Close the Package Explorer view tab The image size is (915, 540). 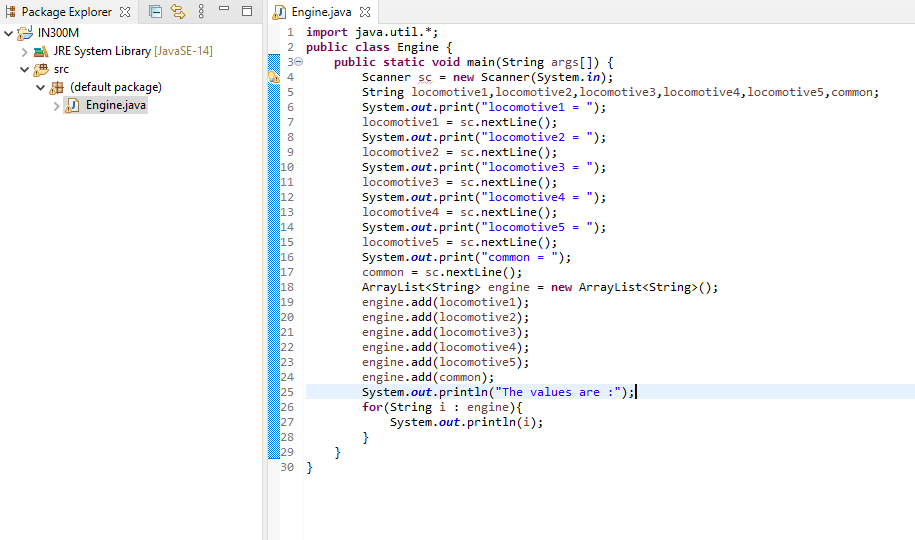click(x=125, y=12)
